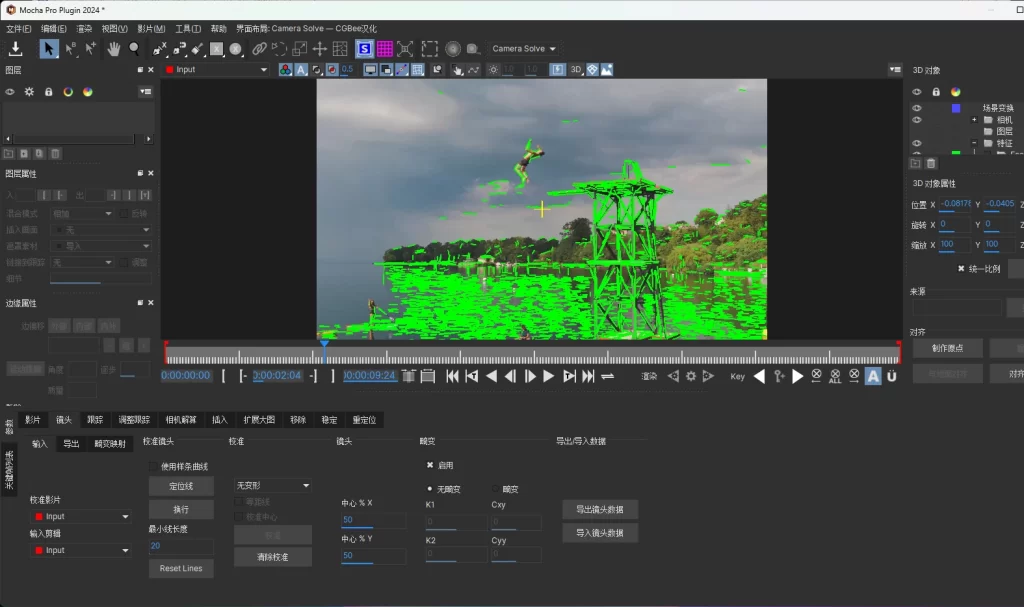This screenshot has width=1024, height=607.
Task: Click the Reset Lines button
Action: click(181, 568)
